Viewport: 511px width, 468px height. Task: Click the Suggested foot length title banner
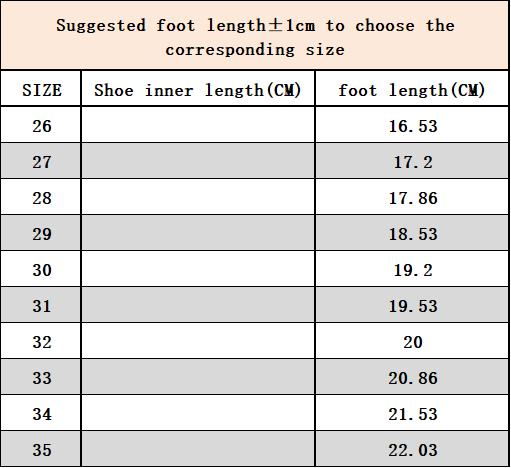click(x=255, y=35)
